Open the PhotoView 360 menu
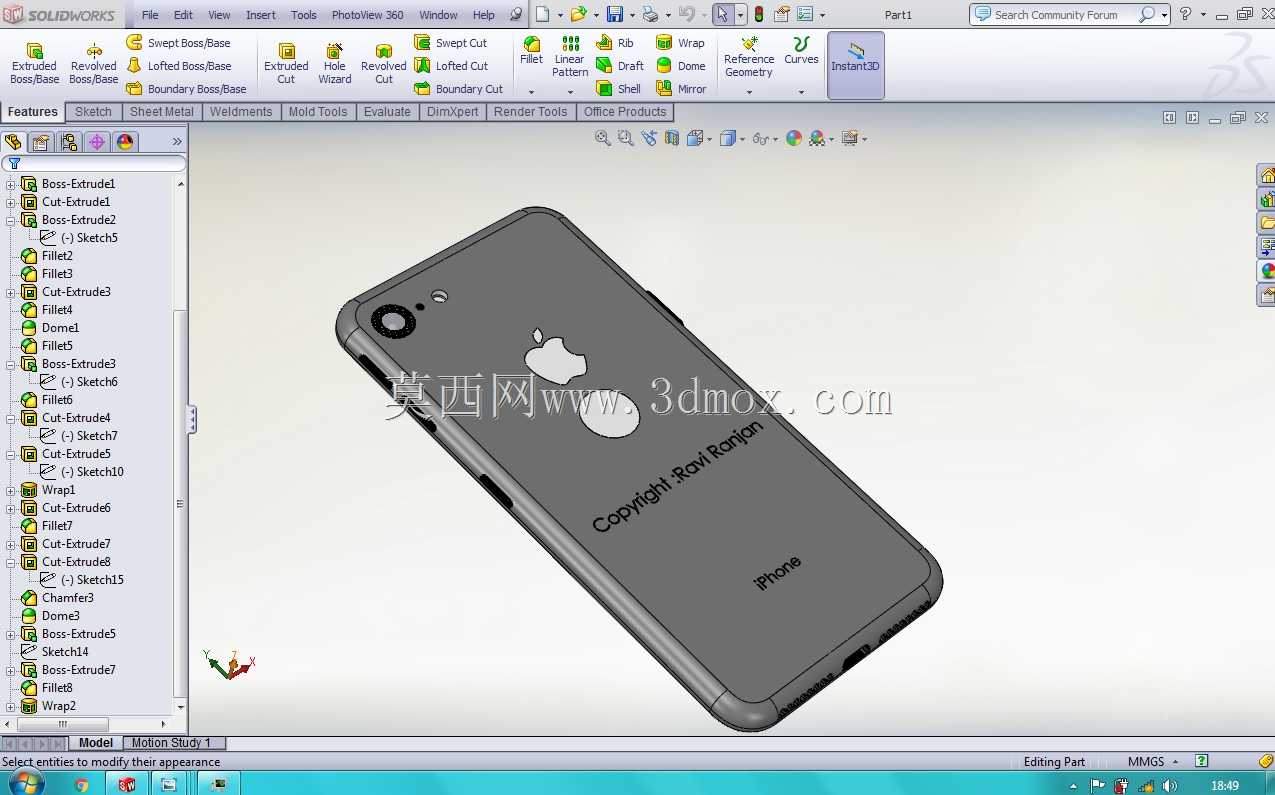This screenshot has width=1275, height=795. [367, 15]
